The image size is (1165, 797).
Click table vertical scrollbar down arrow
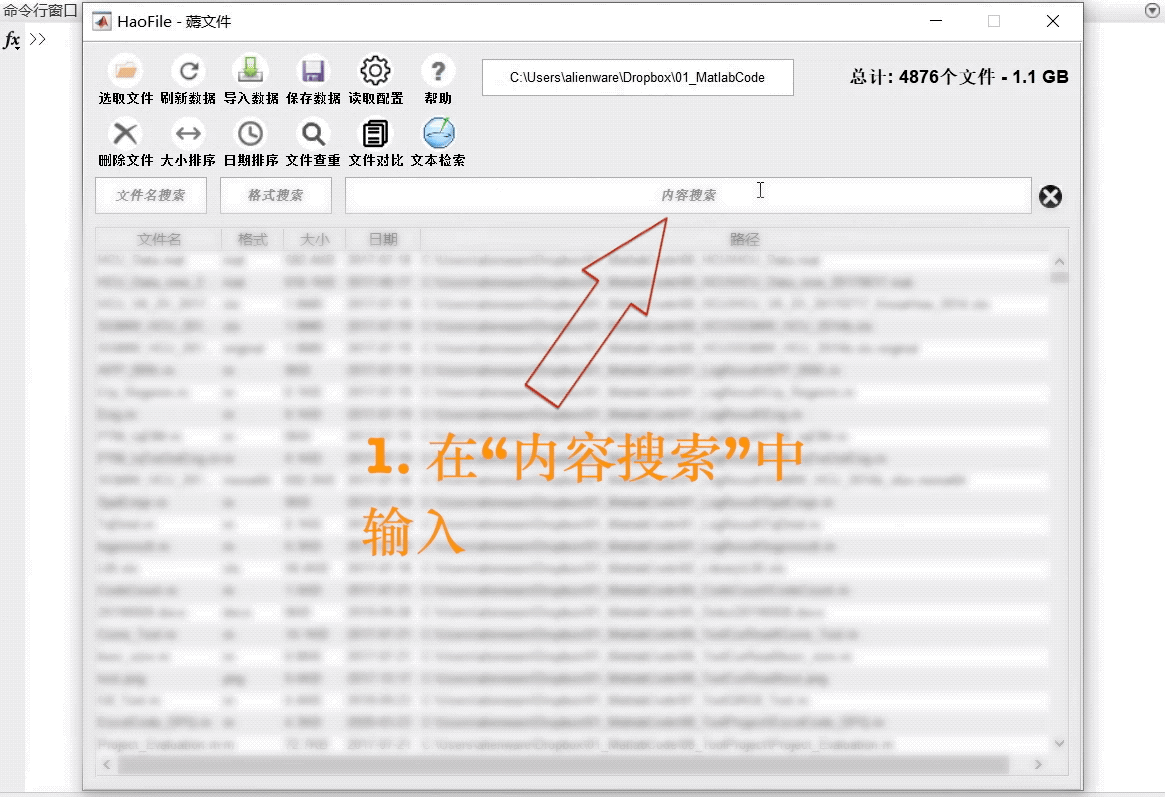[1059, 743]
